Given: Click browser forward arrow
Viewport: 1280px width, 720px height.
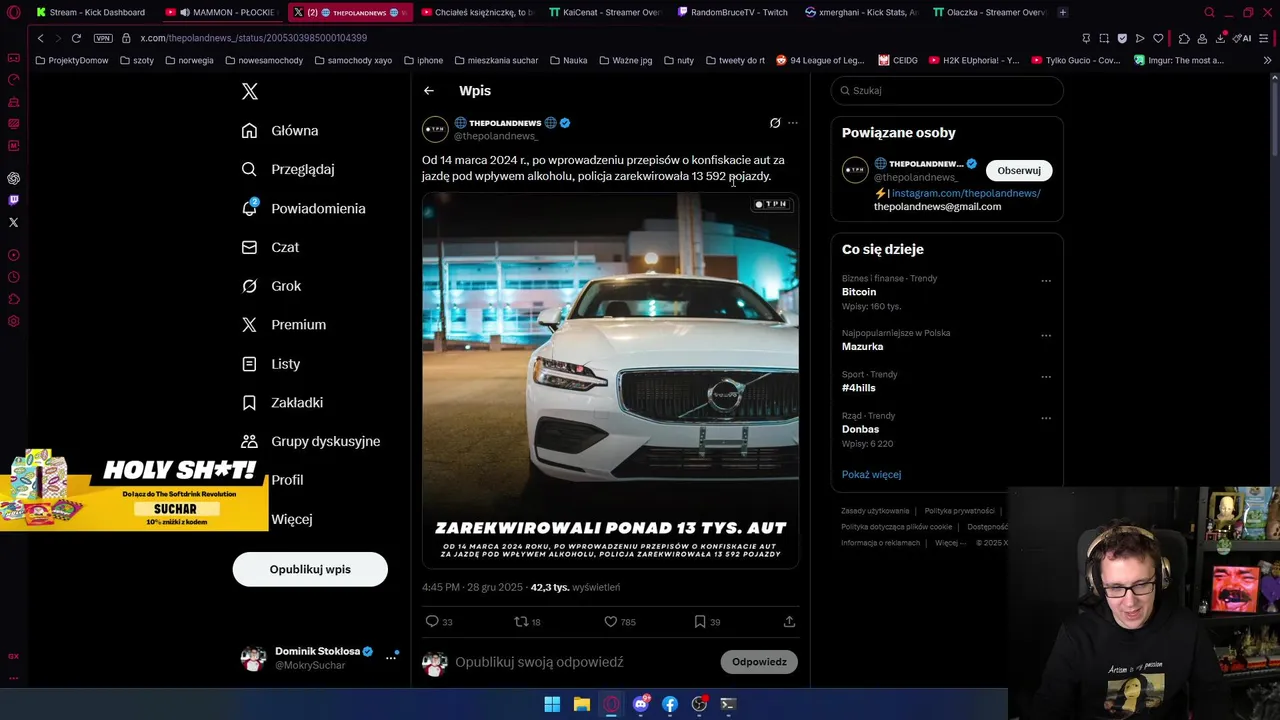Looking at the screenshot, I should 57,38.
